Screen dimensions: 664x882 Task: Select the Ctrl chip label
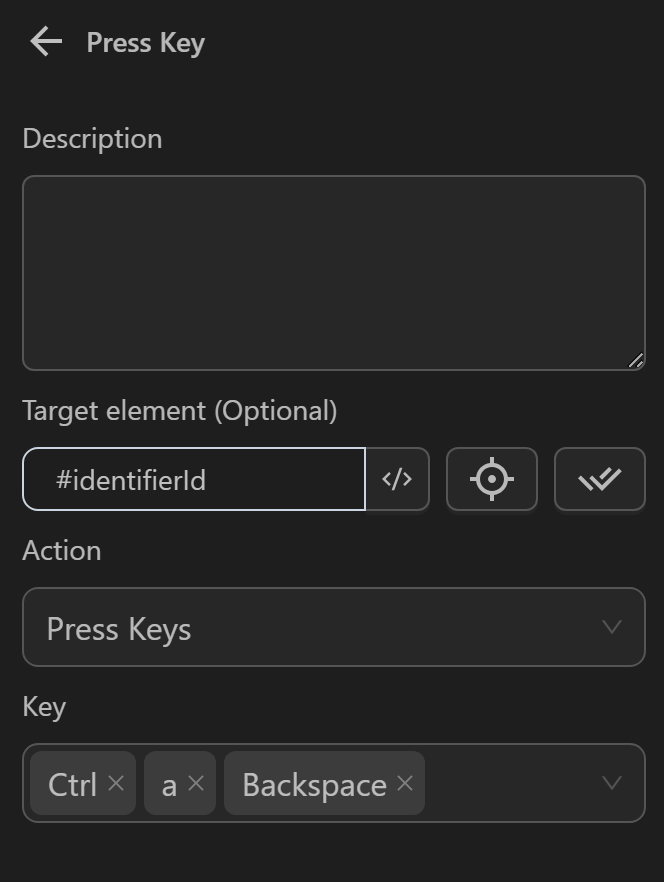pos(72,784)
